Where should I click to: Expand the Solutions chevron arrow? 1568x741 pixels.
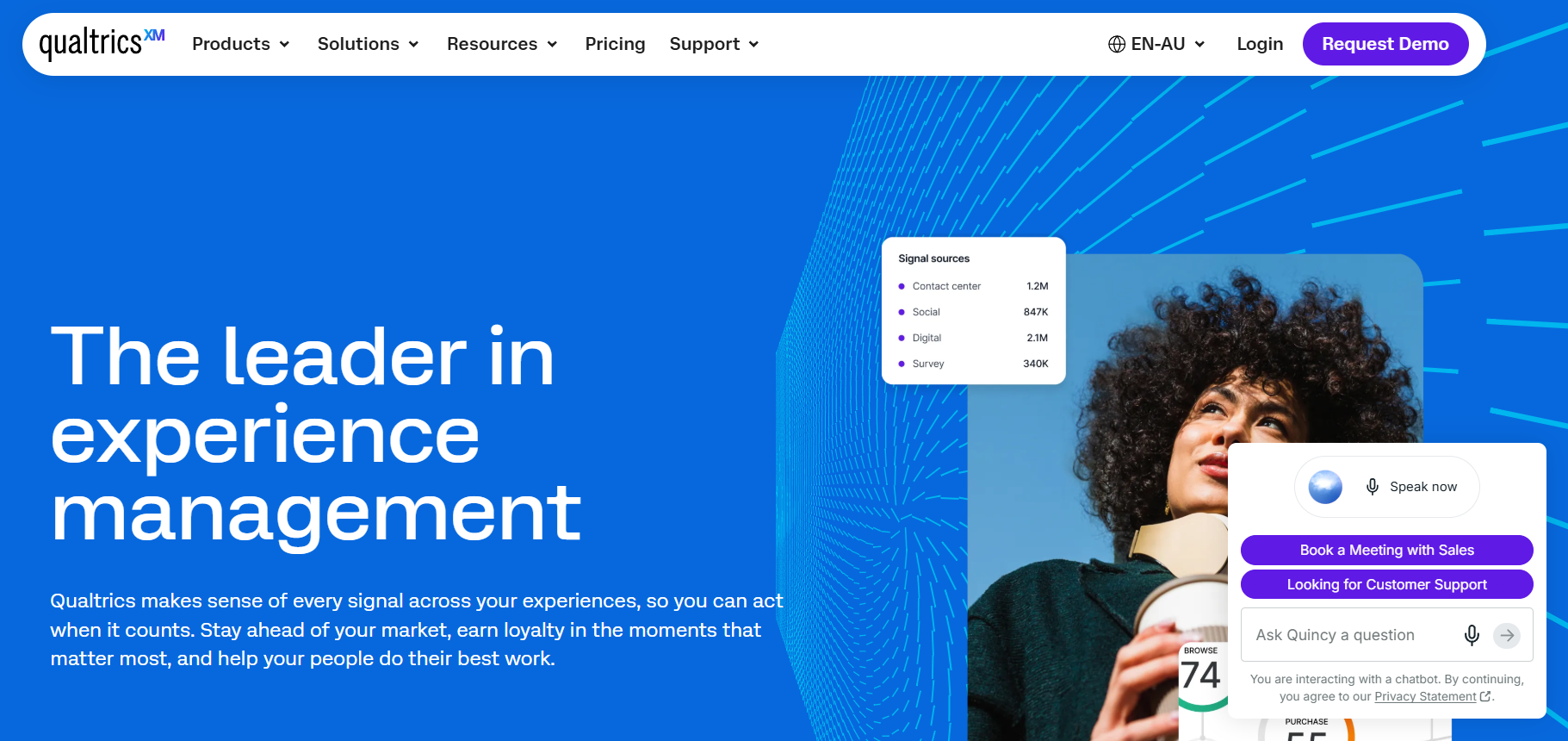413,45
